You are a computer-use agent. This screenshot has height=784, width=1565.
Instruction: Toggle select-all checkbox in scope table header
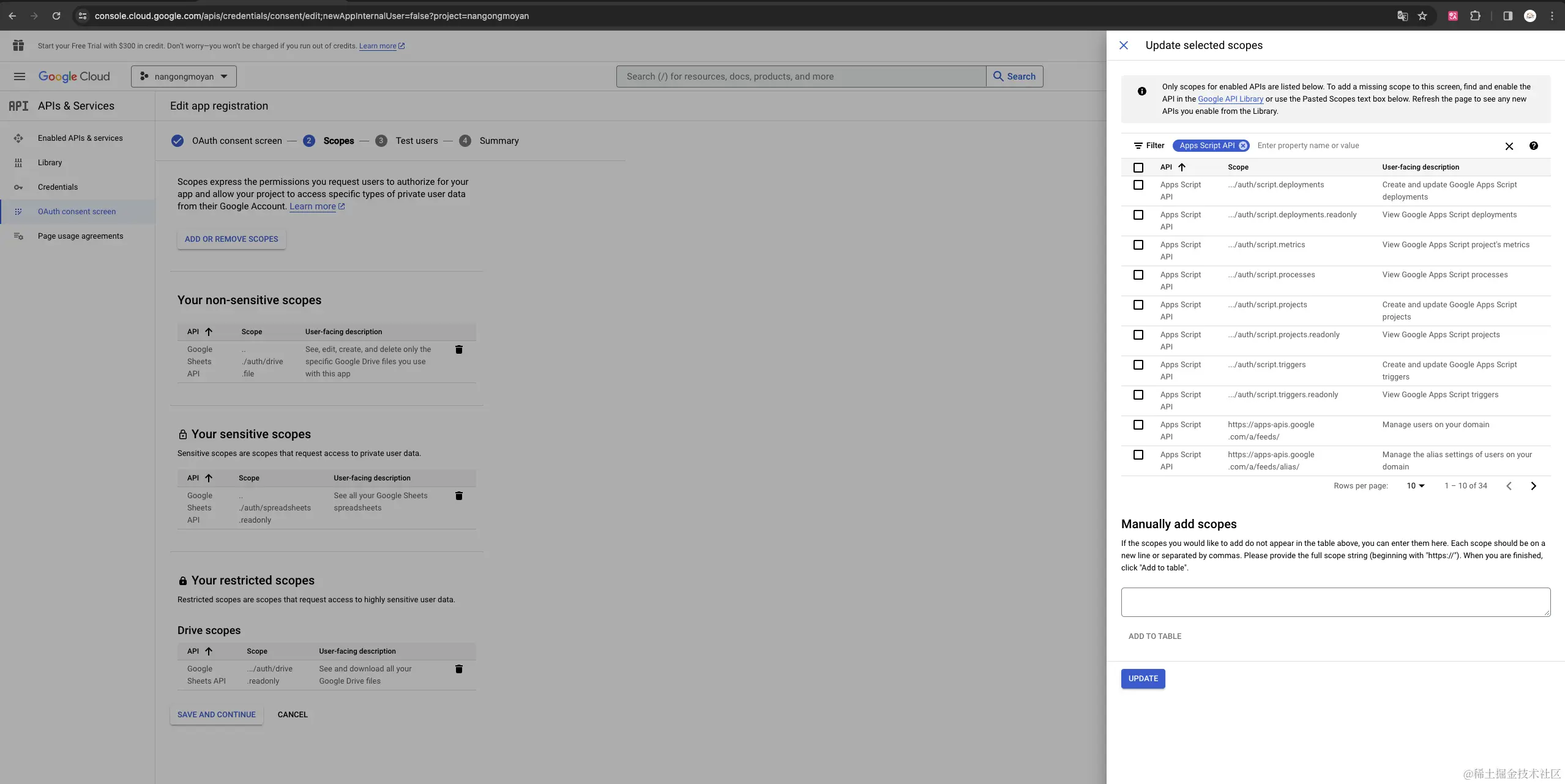click(1138, 168)
